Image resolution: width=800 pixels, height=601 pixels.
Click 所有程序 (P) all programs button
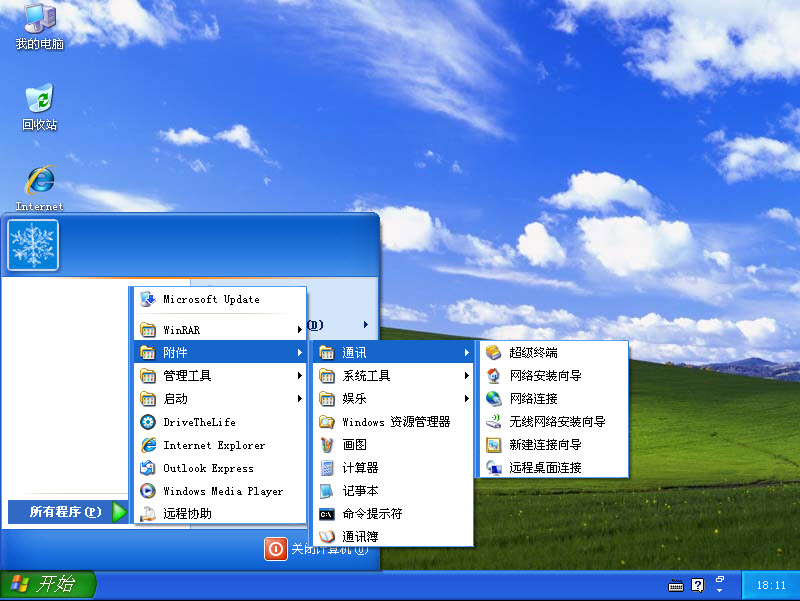pyautogui.click(x=68, y=512)
